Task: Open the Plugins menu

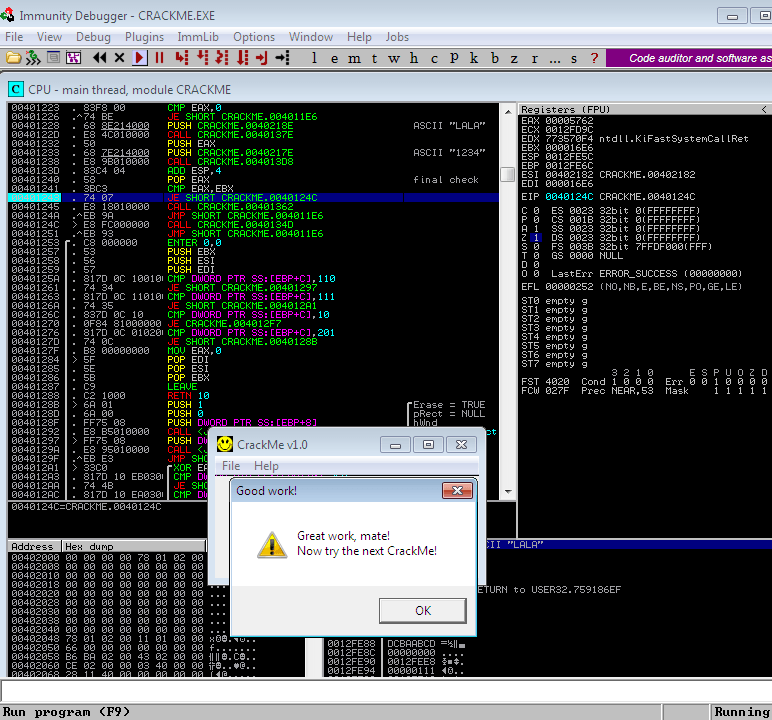Action: point(144,37)
